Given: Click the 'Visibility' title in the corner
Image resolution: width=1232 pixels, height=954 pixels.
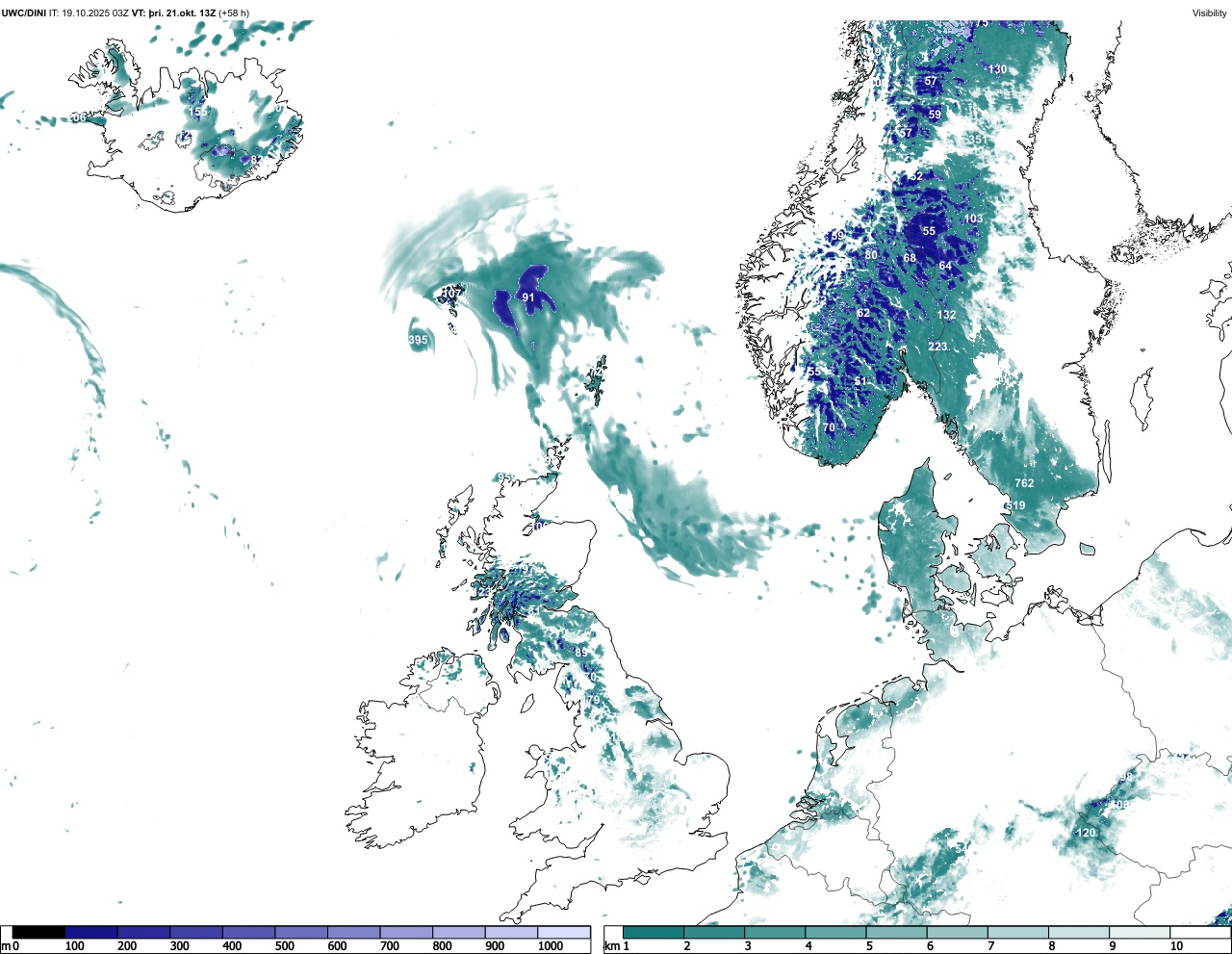Looking at the screenshot, I should click(x=1210, y=13).
